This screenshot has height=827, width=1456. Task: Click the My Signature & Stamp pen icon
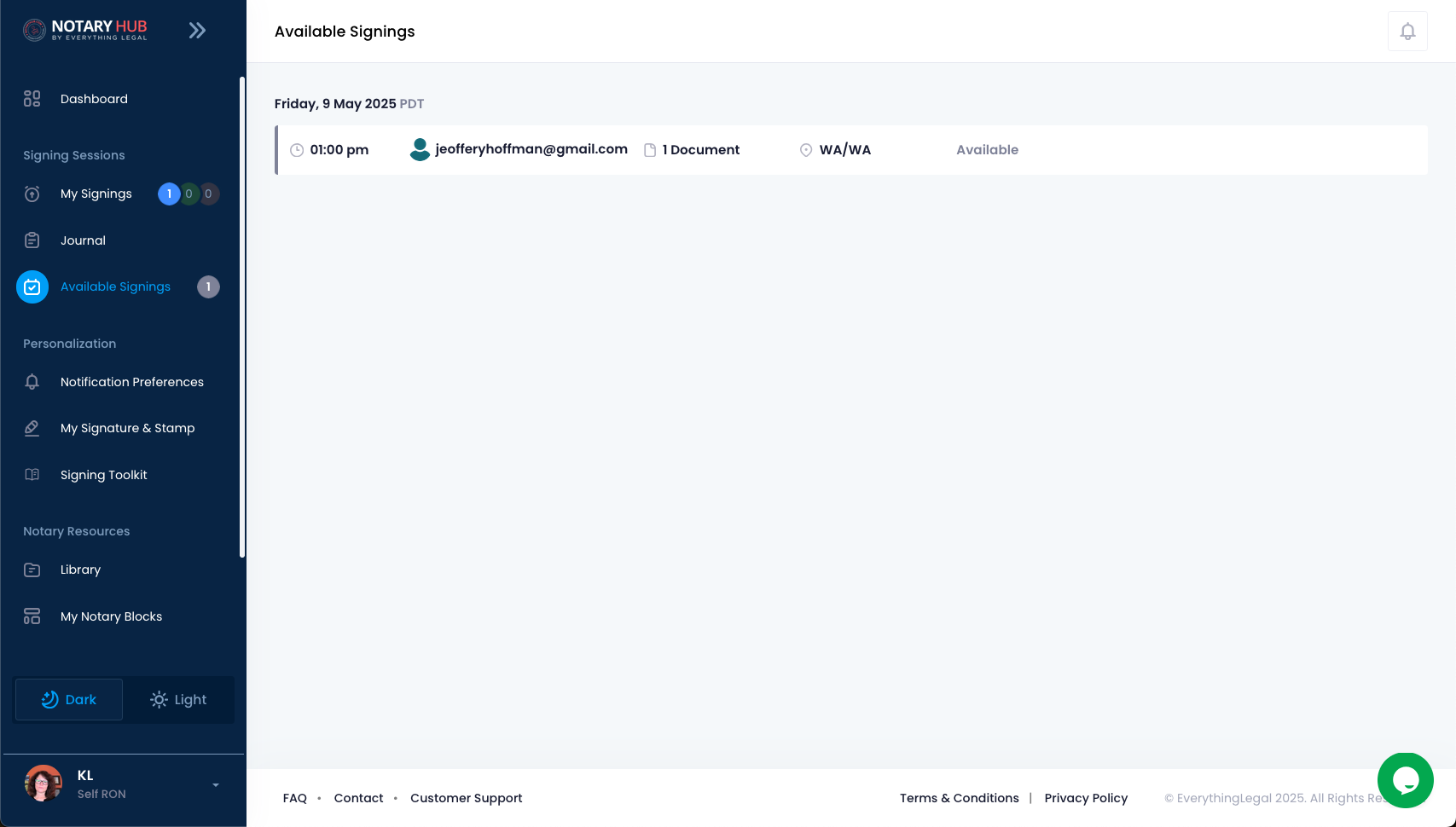pos(32,428)
